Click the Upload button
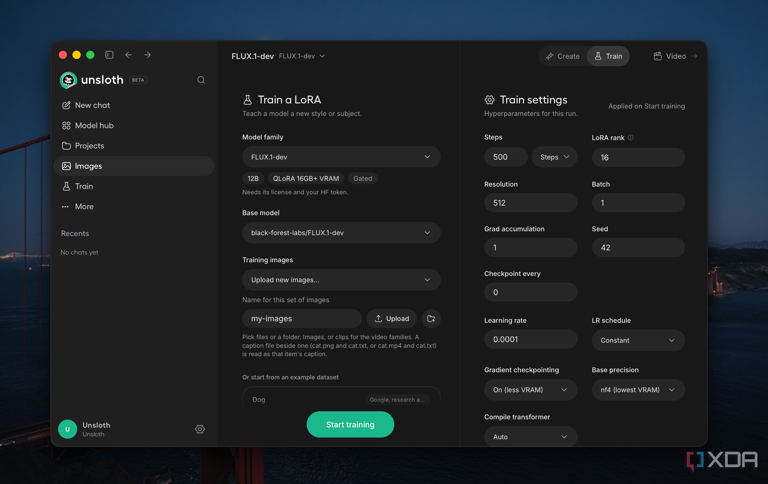 click(x=392, y=318)
